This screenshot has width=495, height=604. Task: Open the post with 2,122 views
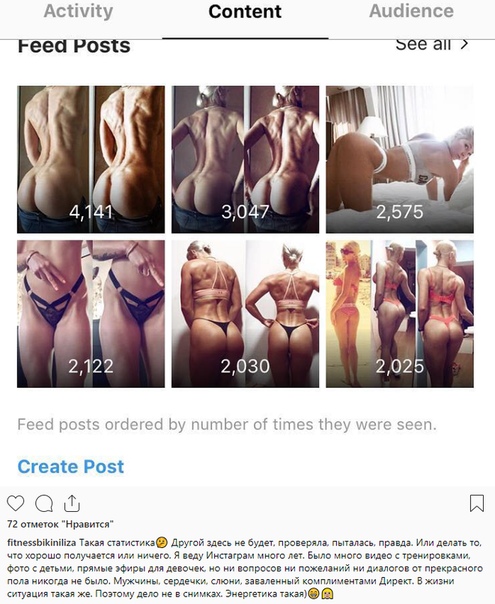coord(91,314)
